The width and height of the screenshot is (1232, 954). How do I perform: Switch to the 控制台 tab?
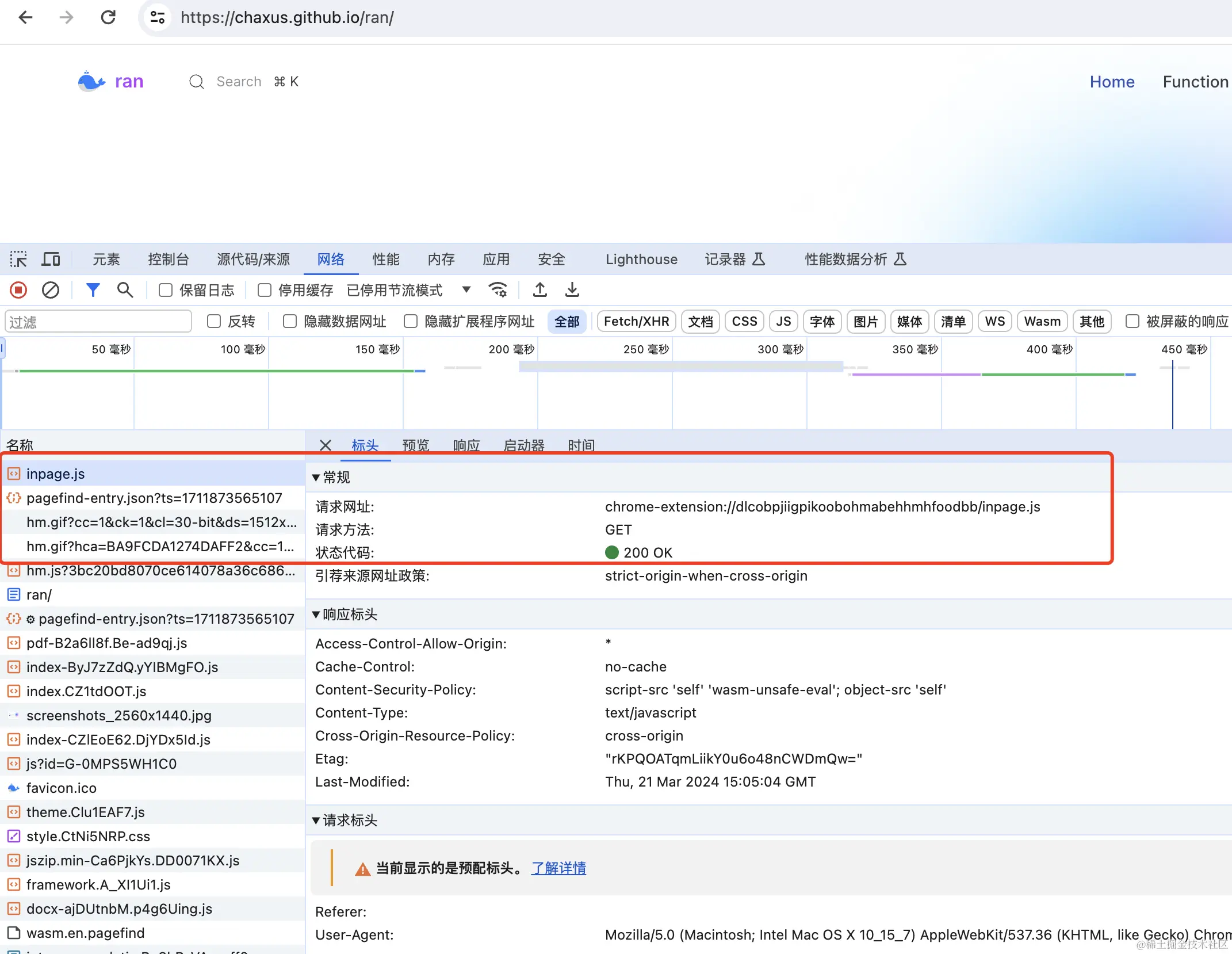tap(168, 260)
